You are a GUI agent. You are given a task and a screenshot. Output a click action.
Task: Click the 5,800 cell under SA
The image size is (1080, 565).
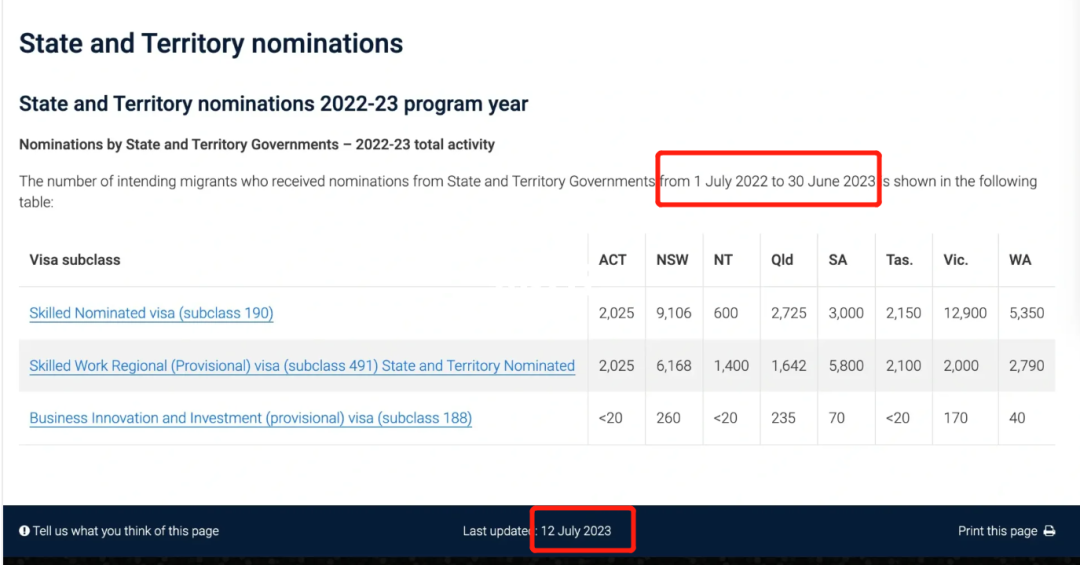click(846, 366)
